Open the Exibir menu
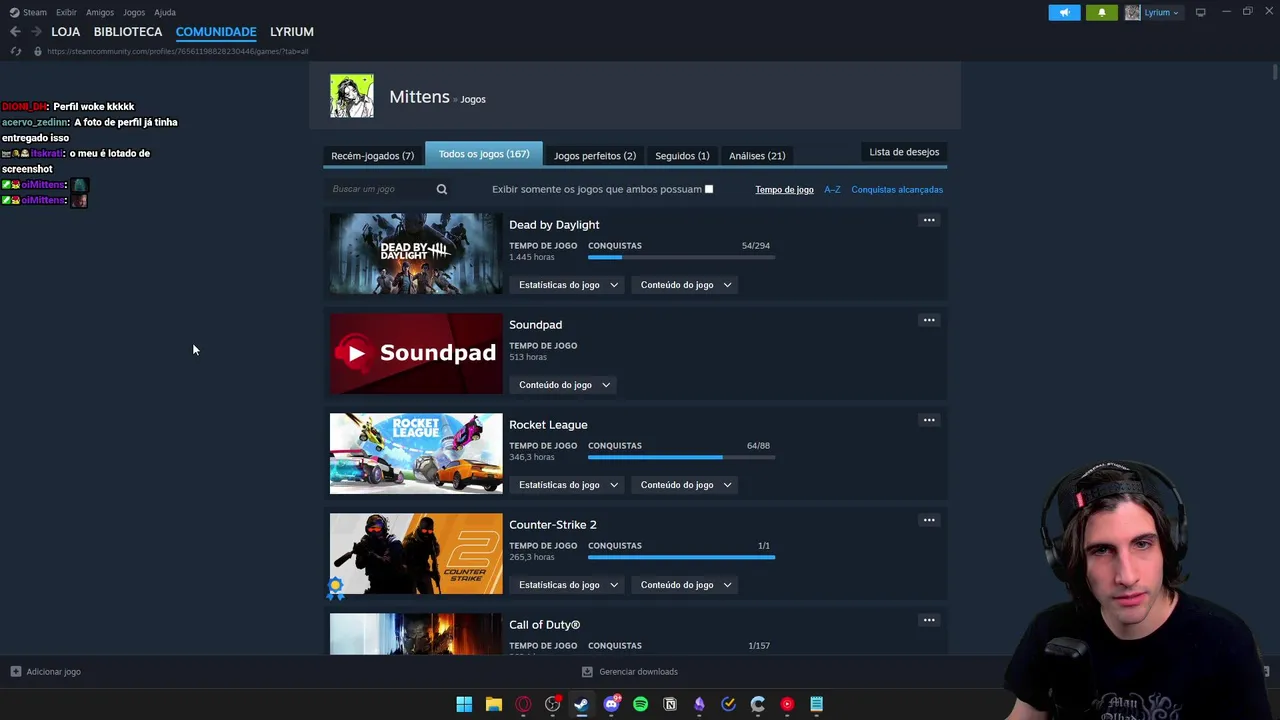Screen dimensions: 1280x720 66,12
